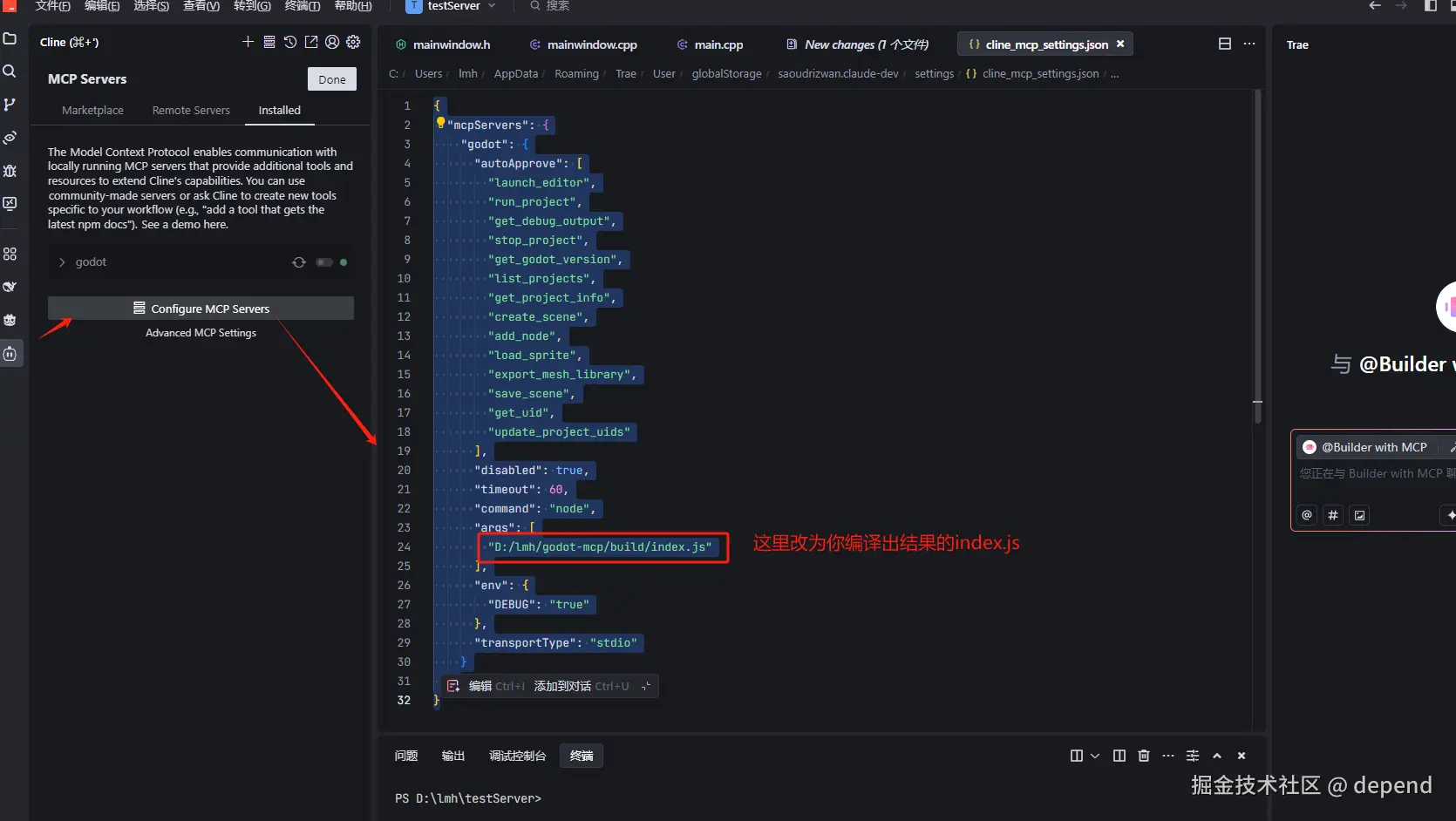Open the Docker whale icon in activity bar
The width and height of the screenshot is (1456, 821).
coord(10,287)
